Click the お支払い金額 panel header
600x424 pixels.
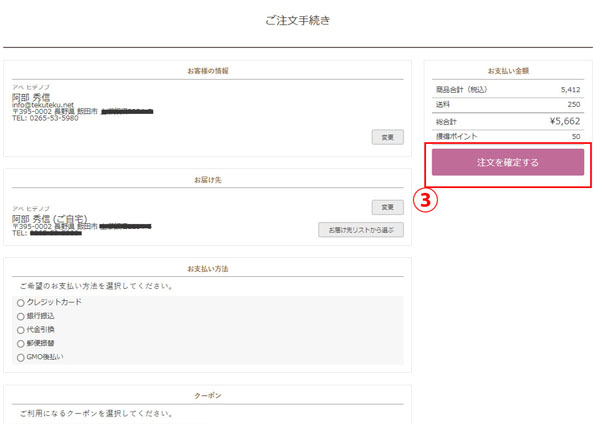pyautogui.click(x=508, y=72)
